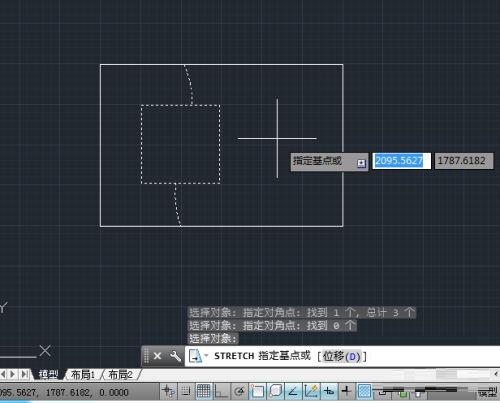This screenshot has width=500, height=403.
Task: Switch to 布局1 layout tab
Action: (83, 375)
